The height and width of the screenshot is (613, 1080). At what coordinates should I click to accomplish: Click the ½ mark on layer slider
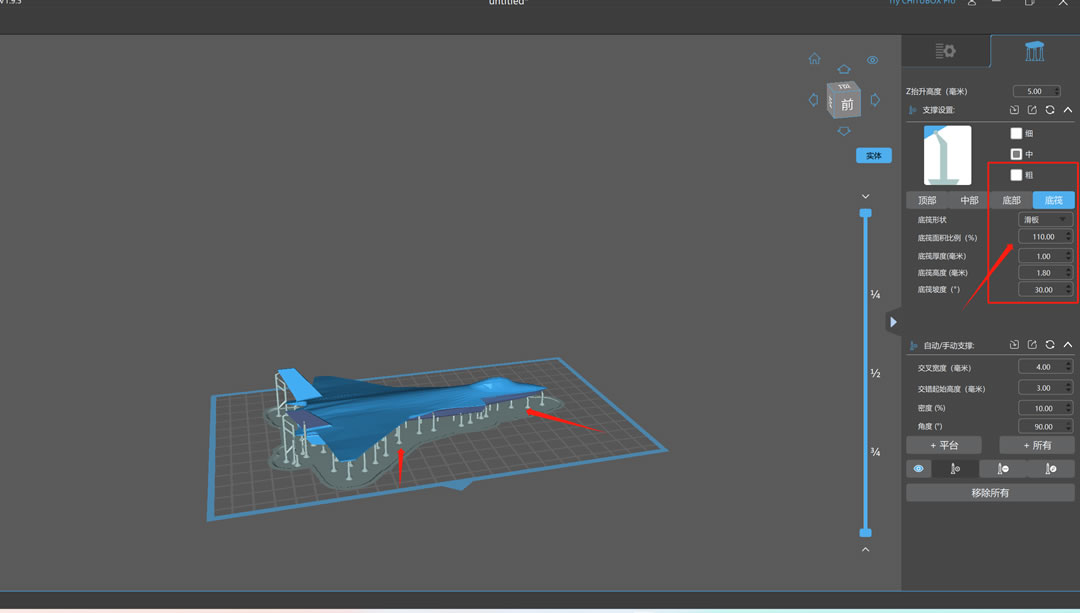[875, 373]
